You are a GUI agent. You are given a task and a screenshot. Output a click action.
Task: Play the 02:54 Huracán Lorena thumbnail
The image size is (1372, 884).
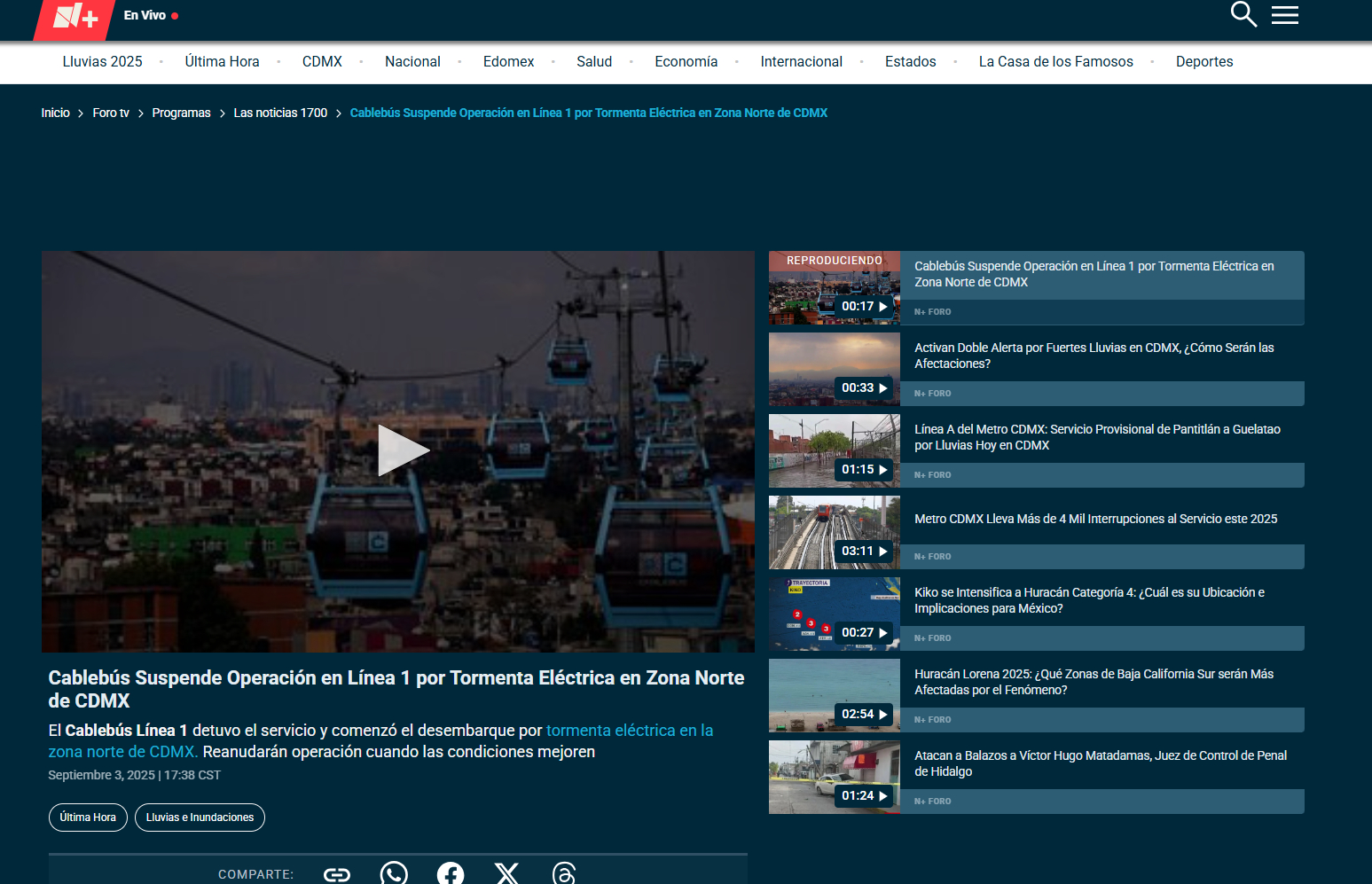(835, 695)
